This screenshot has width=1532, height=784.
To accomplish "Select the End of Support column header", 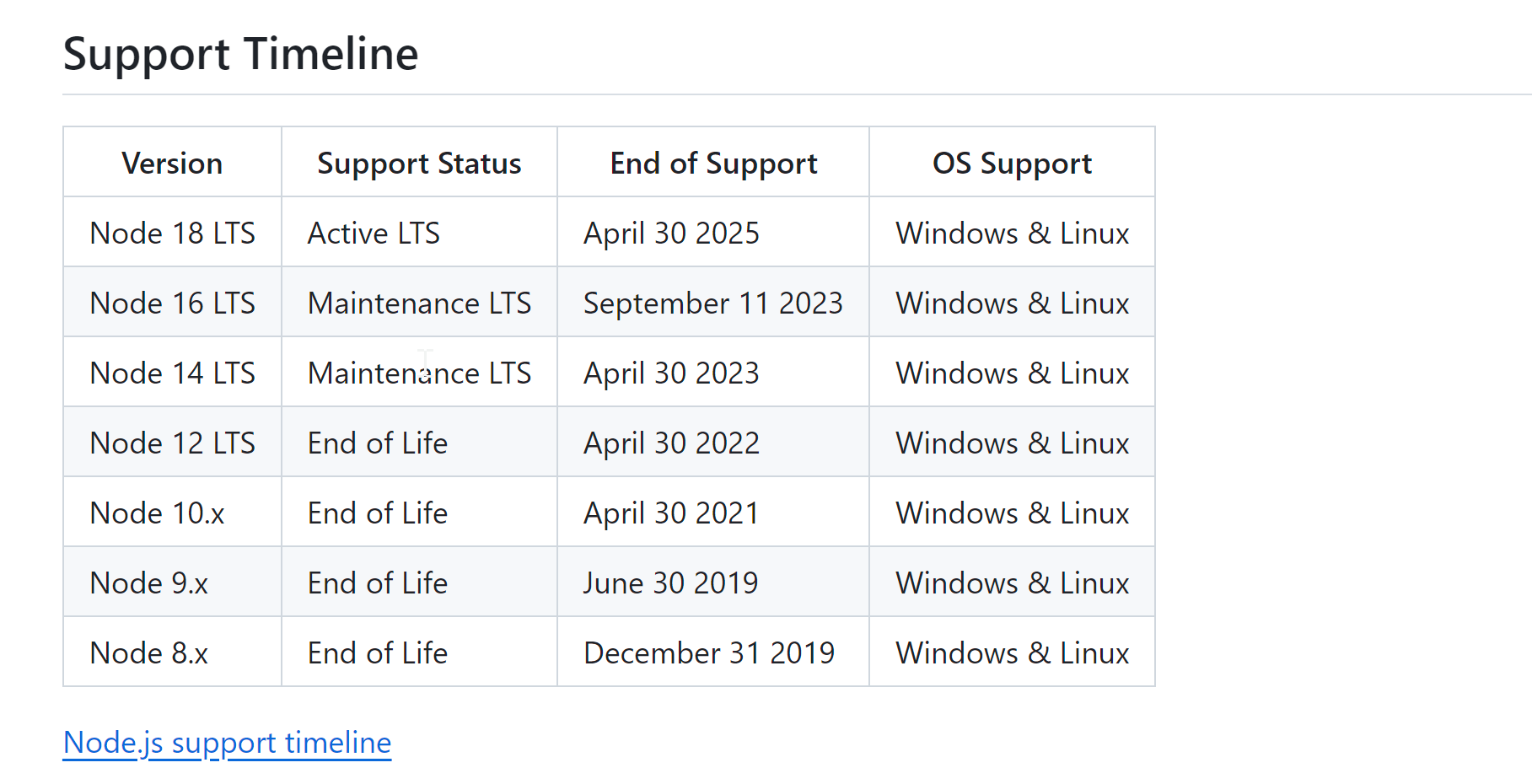I will 713,163.
